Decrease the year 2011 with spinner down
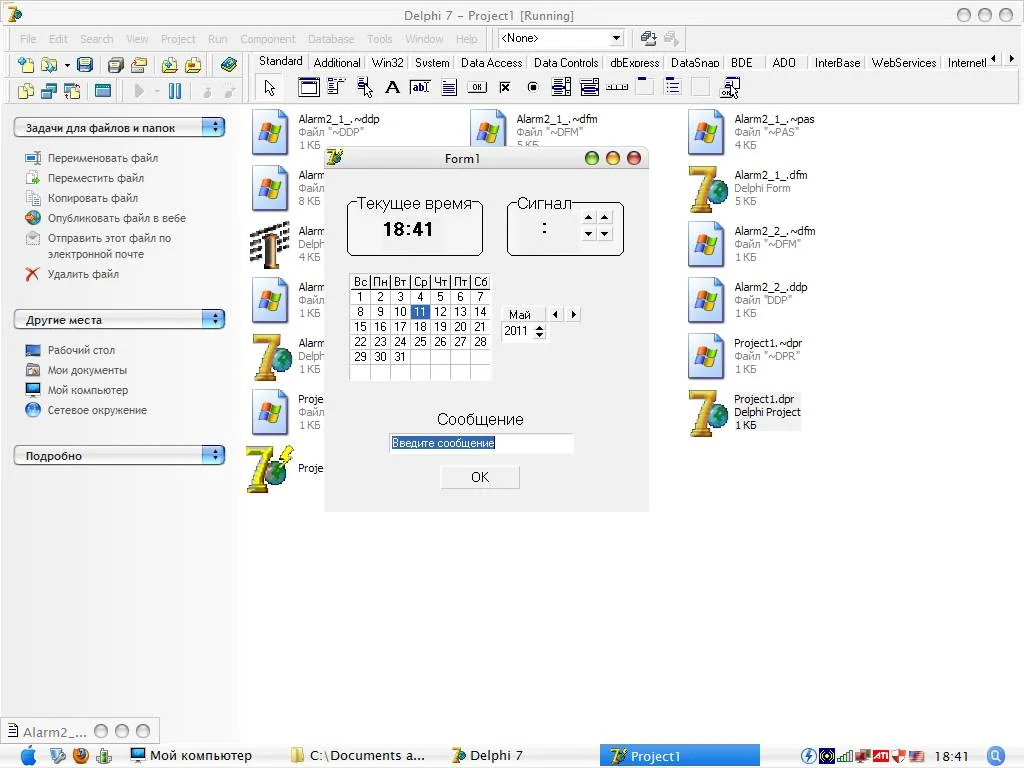The image size is (1024, 768). click(x=539, y=335)
